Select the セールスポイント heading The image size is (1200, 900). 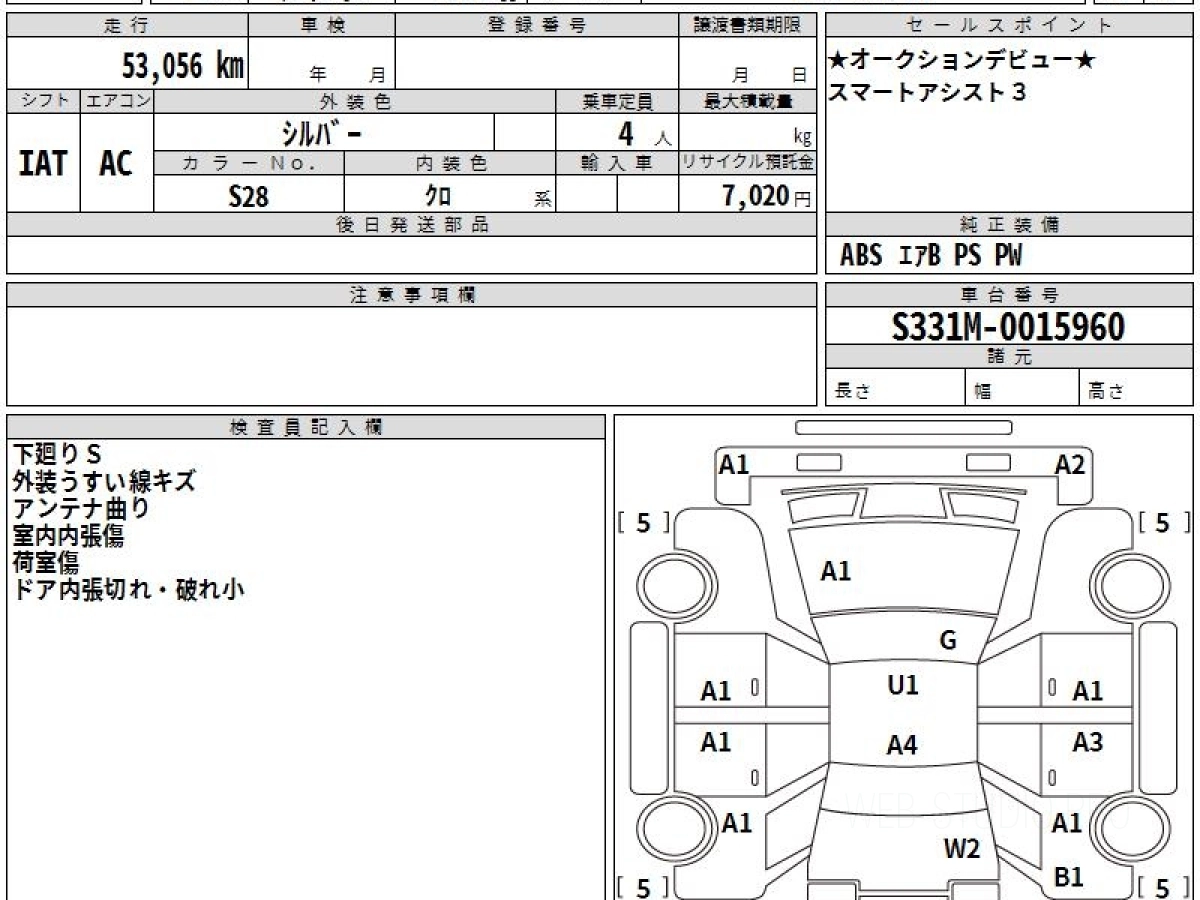1009,26
